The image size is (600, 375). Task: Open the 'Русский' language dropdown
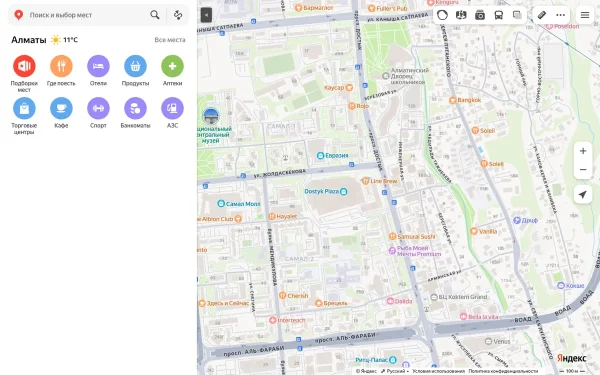coord(395,371)
